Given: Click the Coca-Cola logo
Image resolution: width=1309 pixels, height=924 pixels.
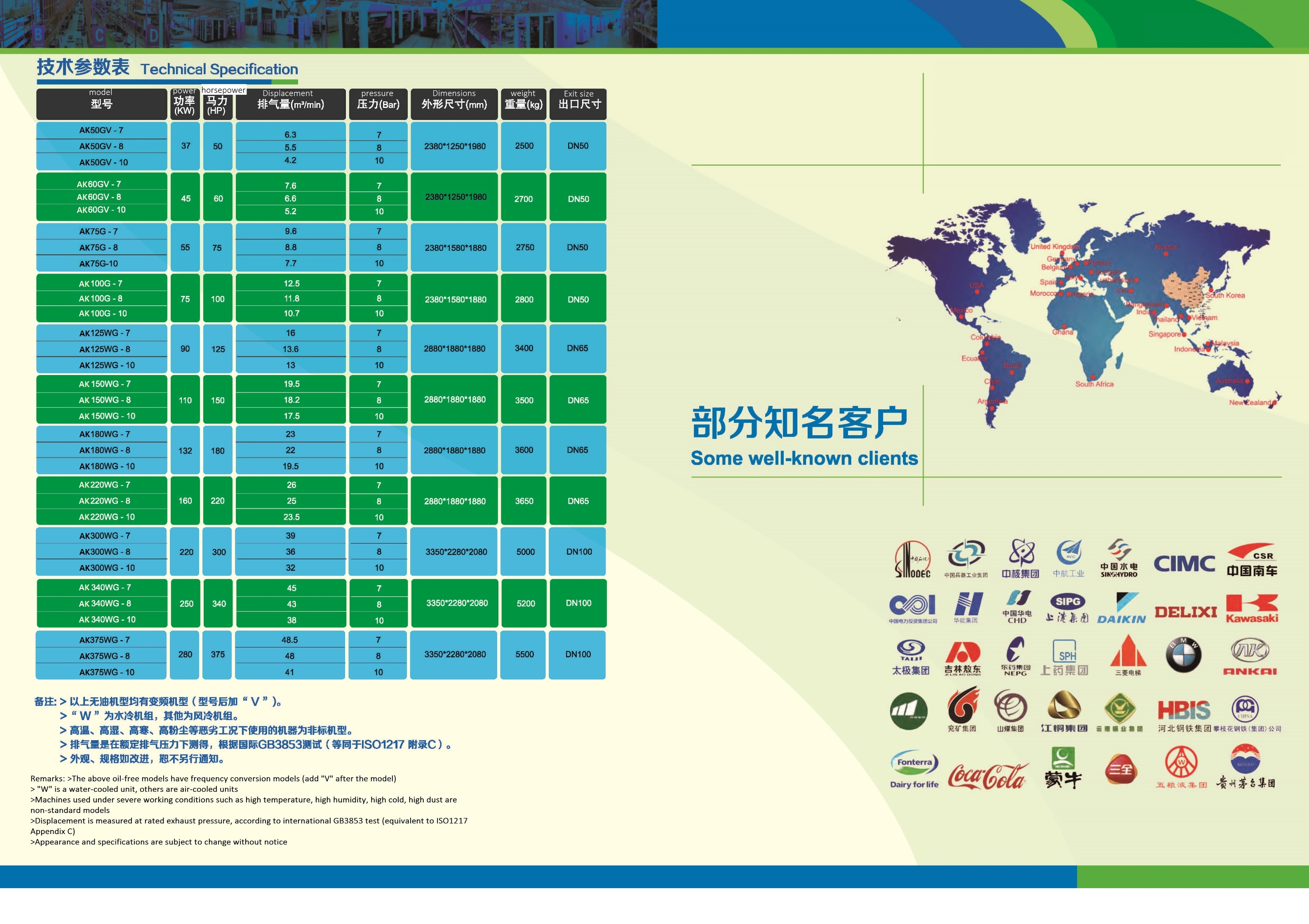Looking at the screenshot, I should (989, 776).
